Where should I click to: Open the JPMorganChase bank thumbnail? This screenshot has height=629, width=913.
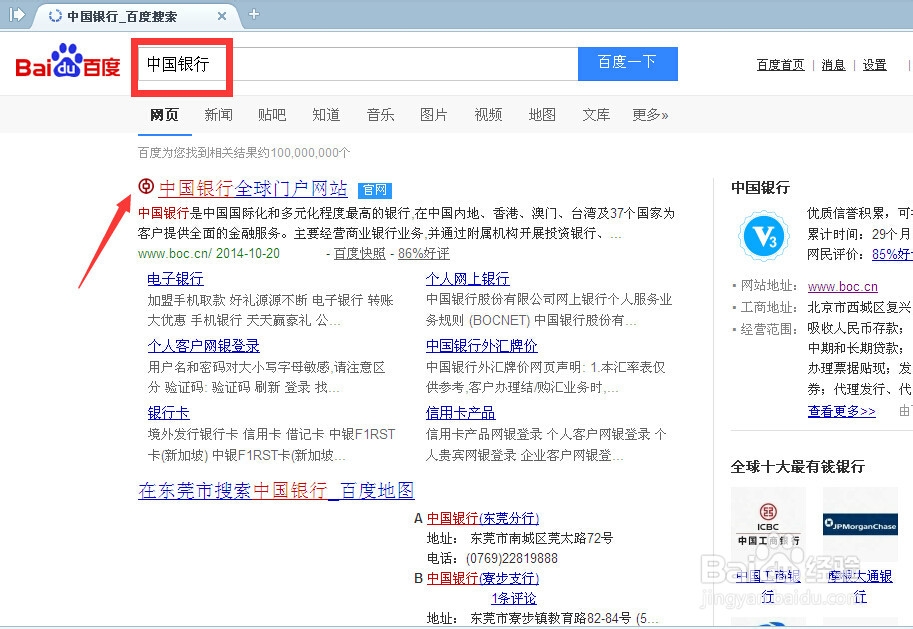[x=860, y=525]
